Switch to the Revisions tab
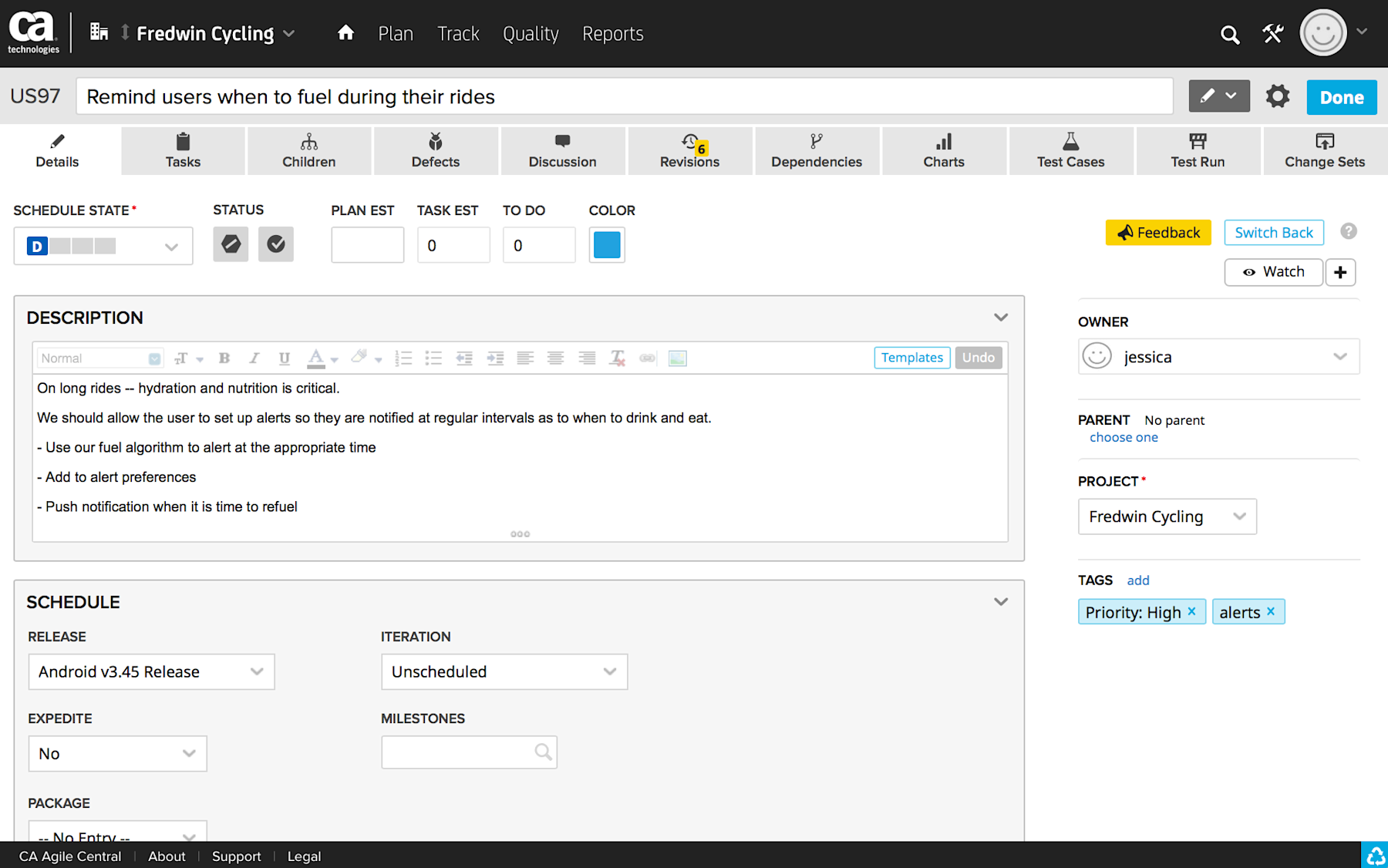 coord(690,151)
